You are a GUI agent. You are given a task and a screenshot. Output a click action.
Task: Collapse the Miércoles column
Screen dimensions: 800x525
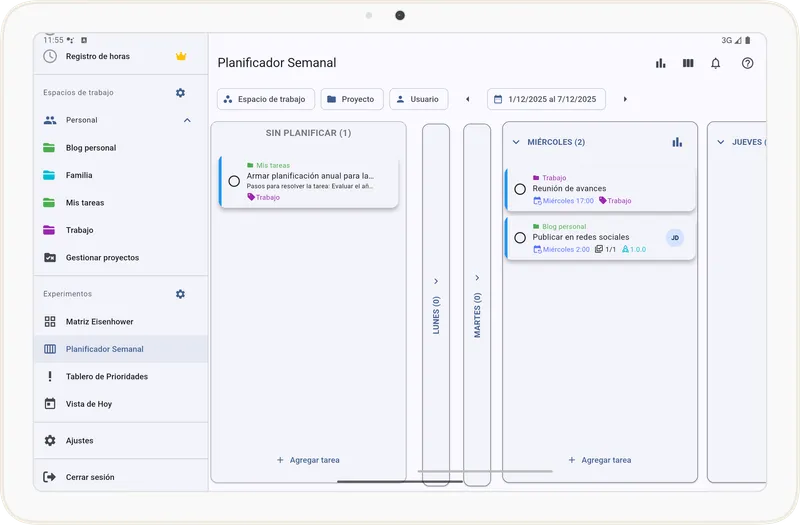(x=516, y=142)
